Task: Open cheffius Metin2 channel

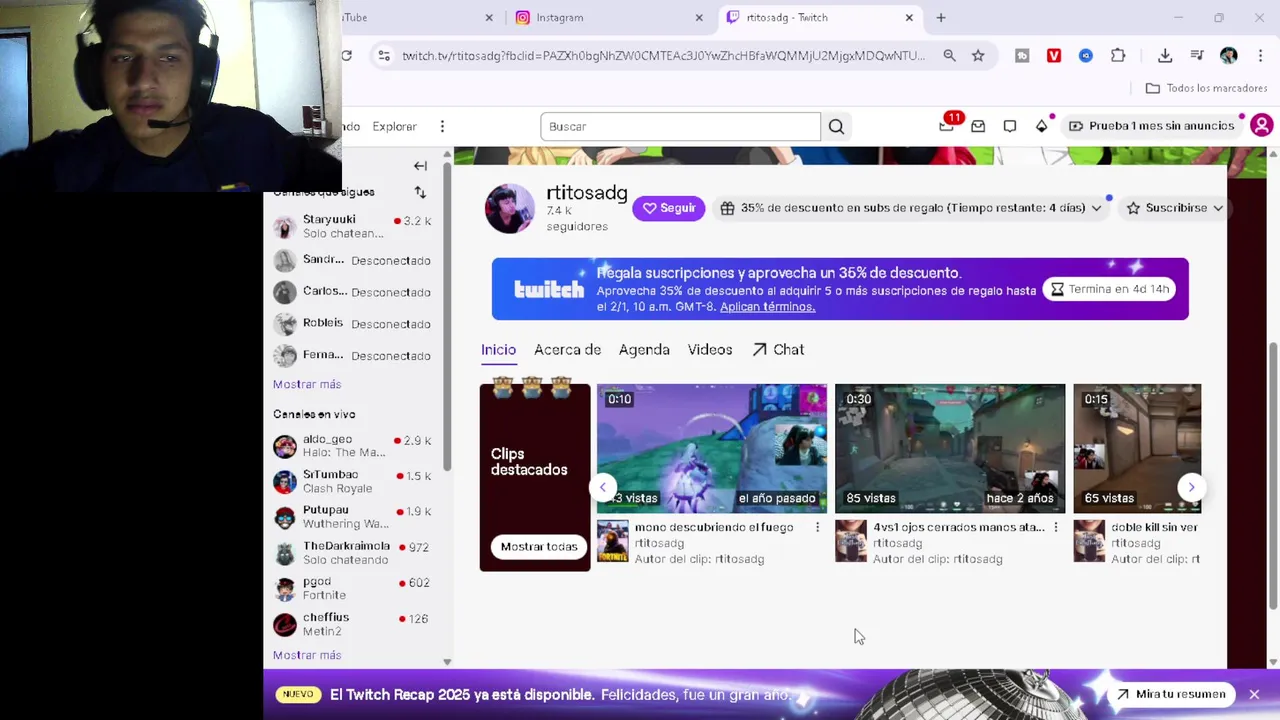Action: (353, 624)
